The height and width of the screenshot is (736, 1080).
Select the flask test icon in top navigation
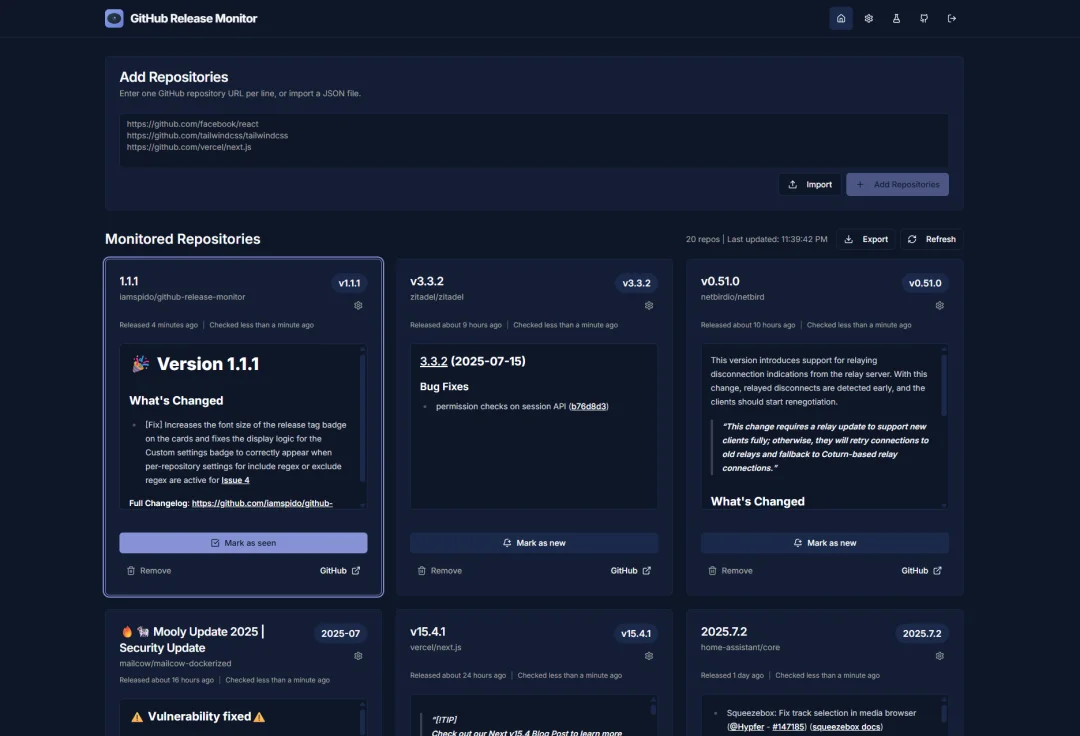click(x=896, y=18)
